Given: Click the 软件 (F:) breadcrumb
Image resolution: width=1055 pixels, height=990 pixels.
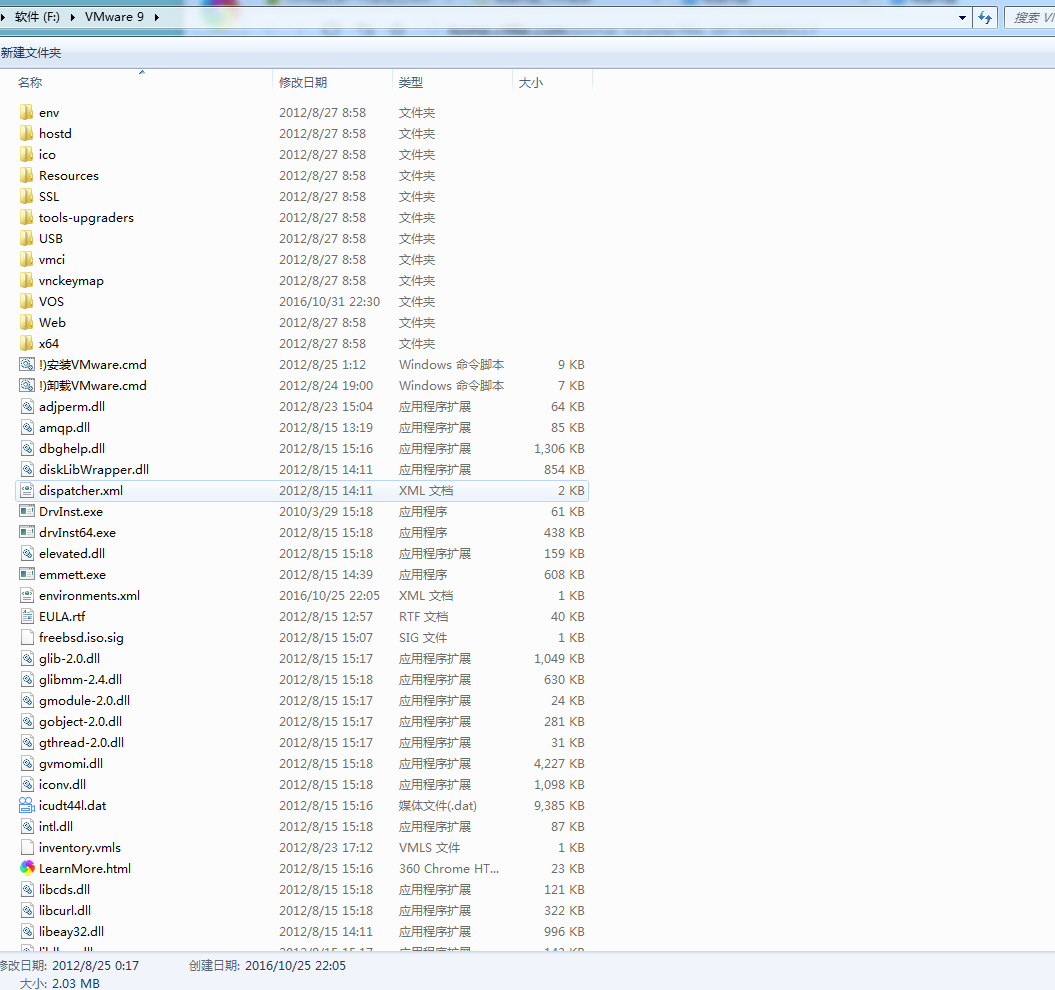Looking at the screenshot, I should click(37, 17).
